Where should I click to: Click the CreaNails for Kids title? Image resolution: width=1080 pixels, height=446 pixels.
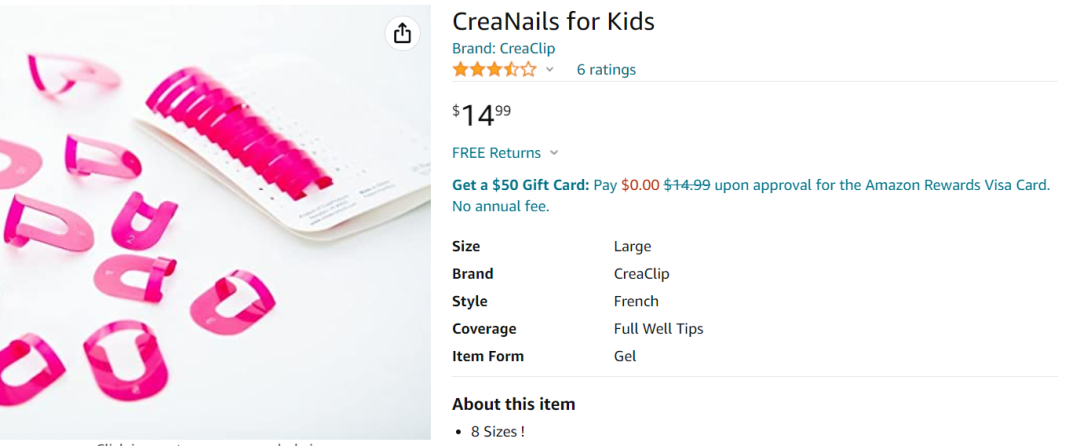(x=553, y=21)
